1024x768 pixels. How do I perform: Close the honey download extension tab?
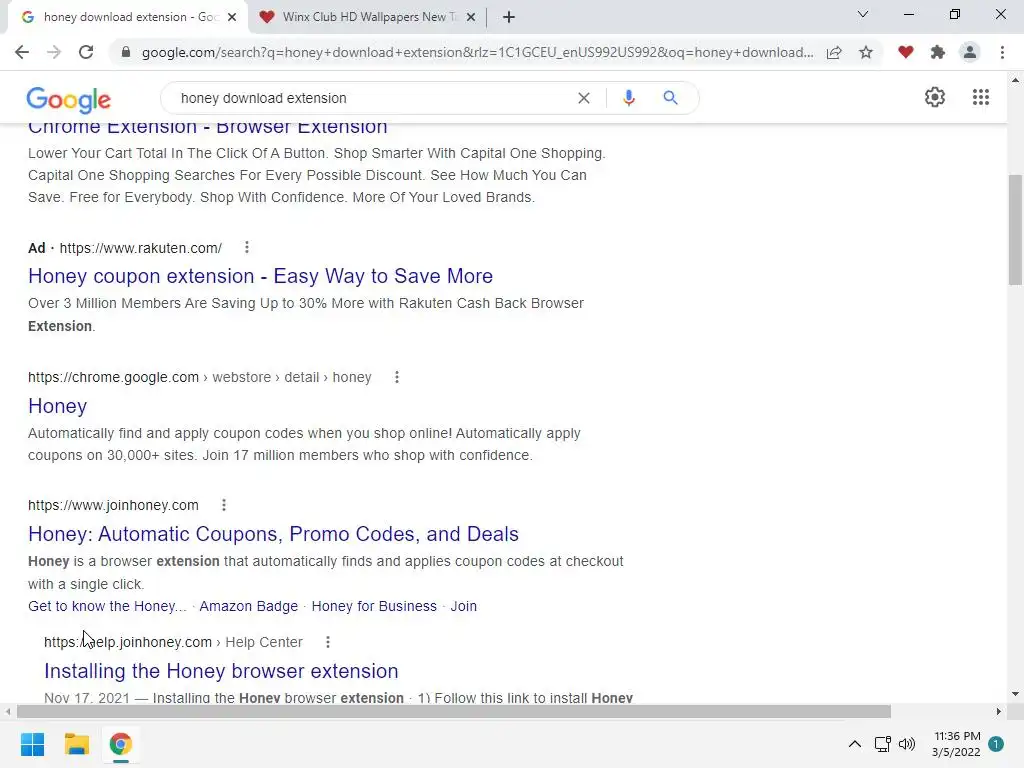232,17
